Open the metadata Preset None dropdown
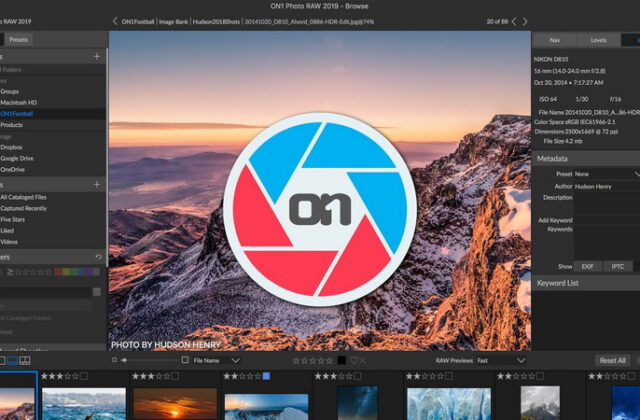 click(607, 174)
